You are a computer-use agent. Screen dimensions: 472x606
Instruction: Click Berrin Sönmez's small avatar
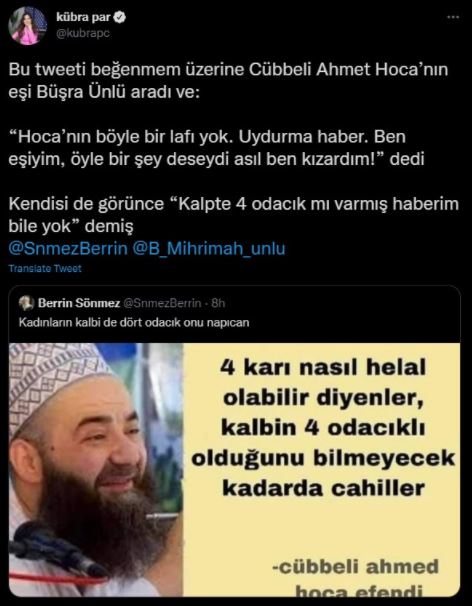[x=26, y=303]
